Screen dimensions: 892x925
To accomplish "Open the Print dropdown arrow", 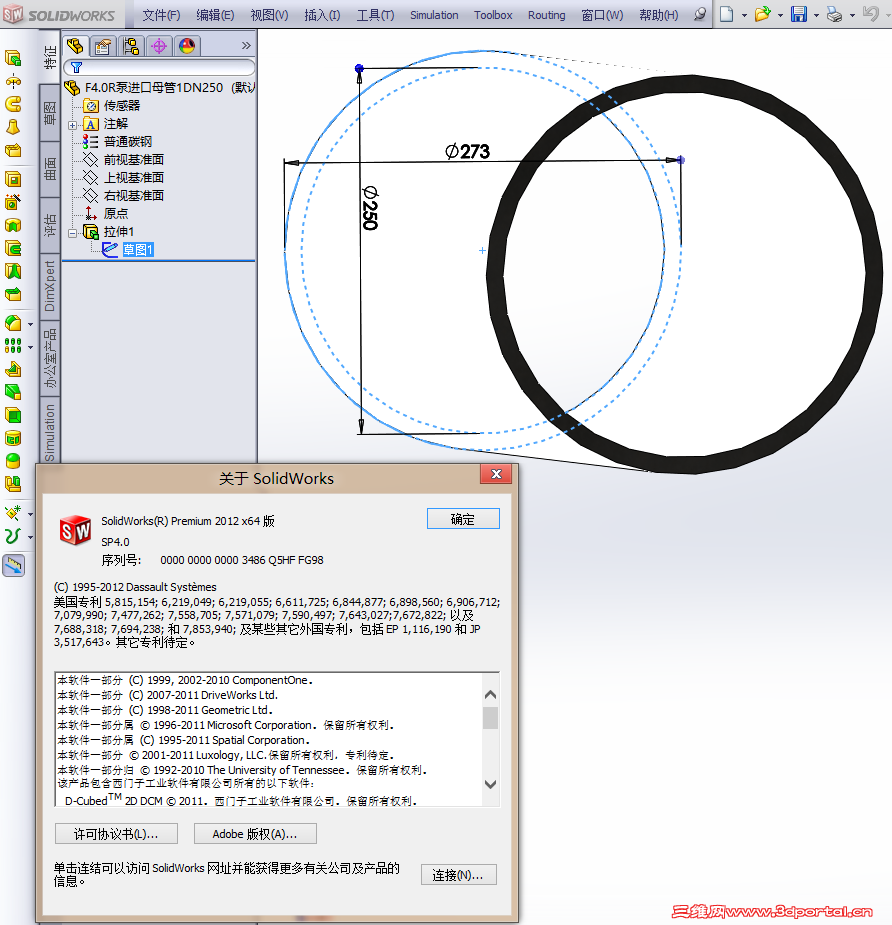I will 852,15.
